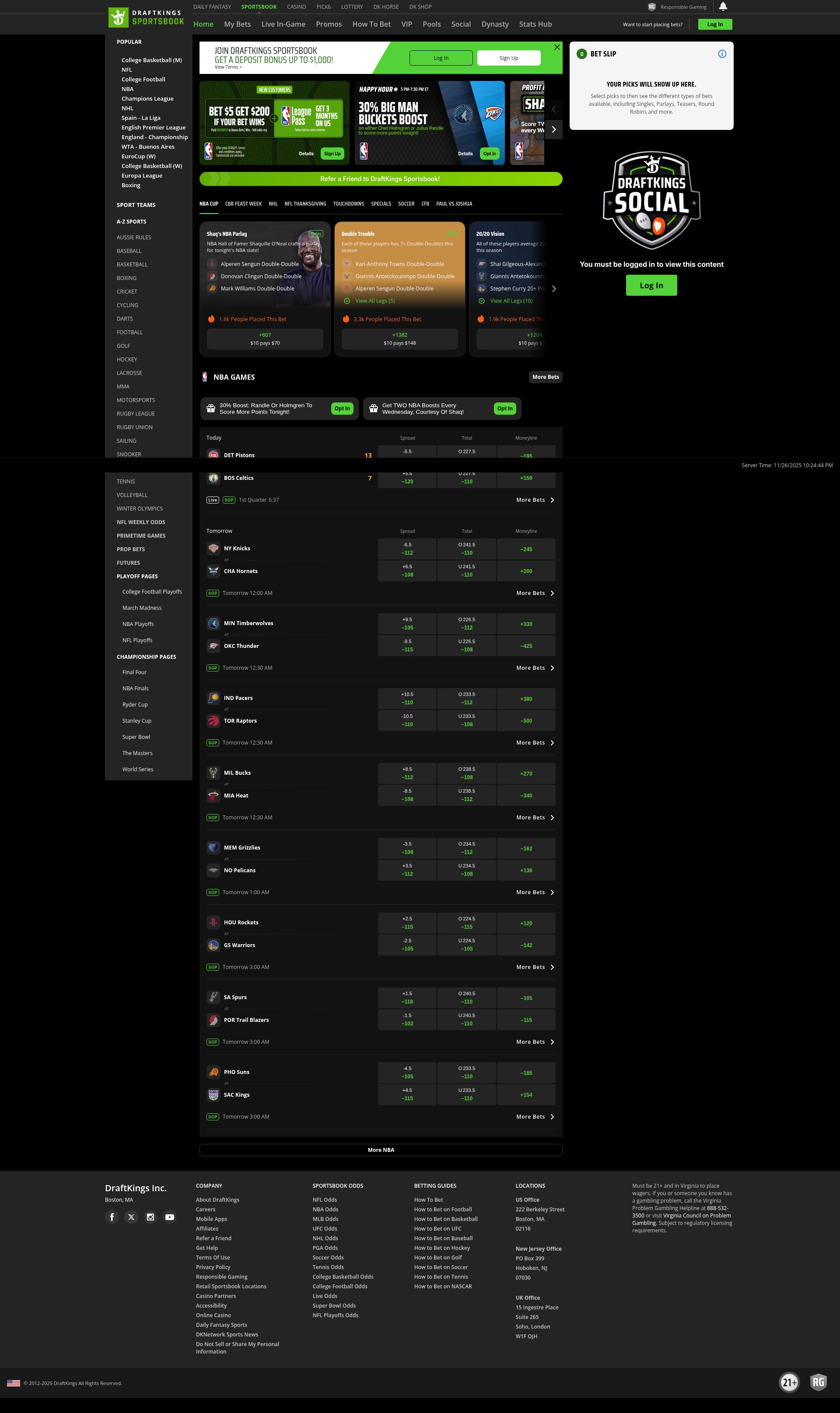Click the NBA logo beside NBA Games heading
840x1413 pixels.
(x=205, y=377)
